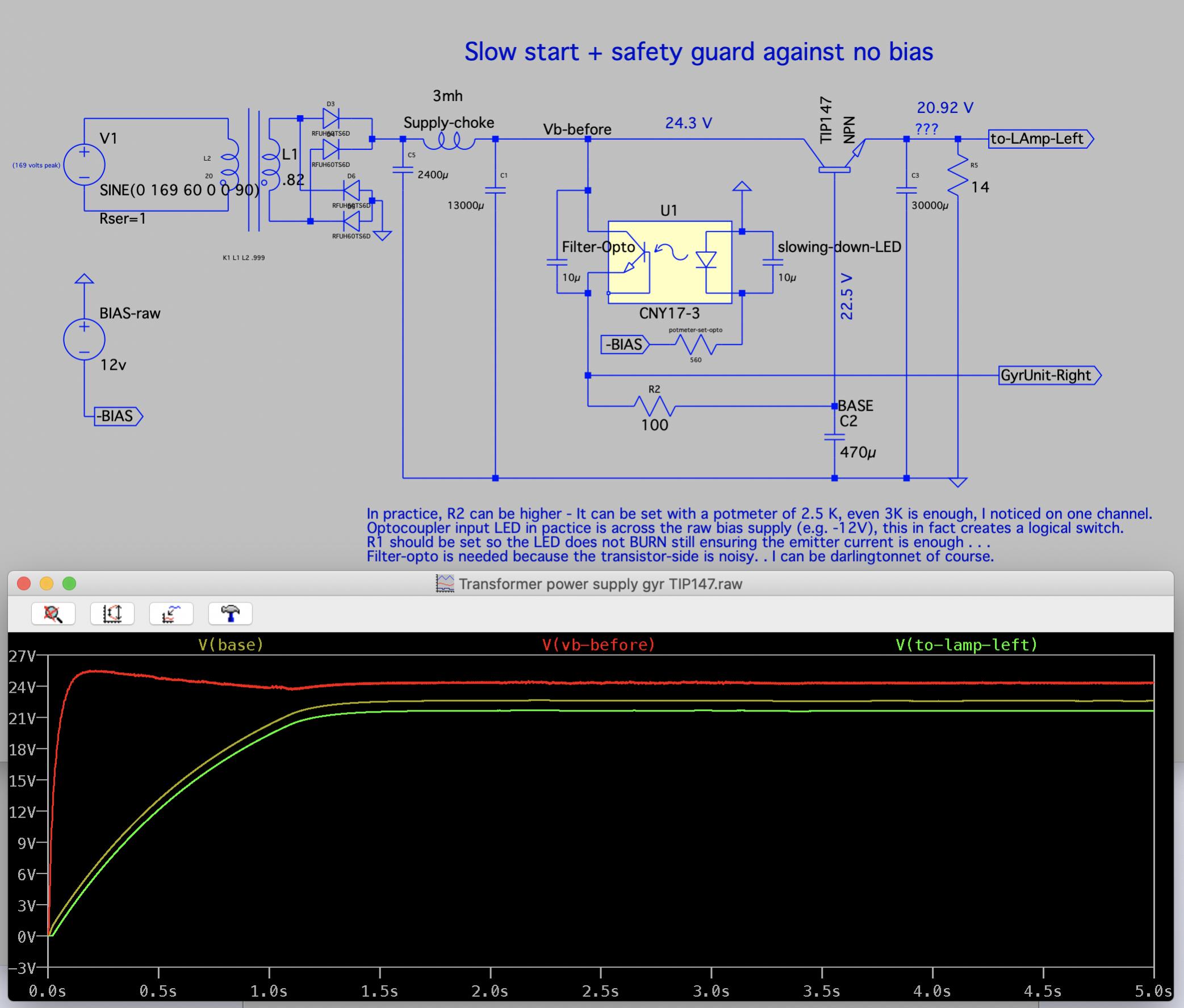Click the 24.3 V annotation text
The height and width of the screenshot is (1008, 1184).
point(689,123)
